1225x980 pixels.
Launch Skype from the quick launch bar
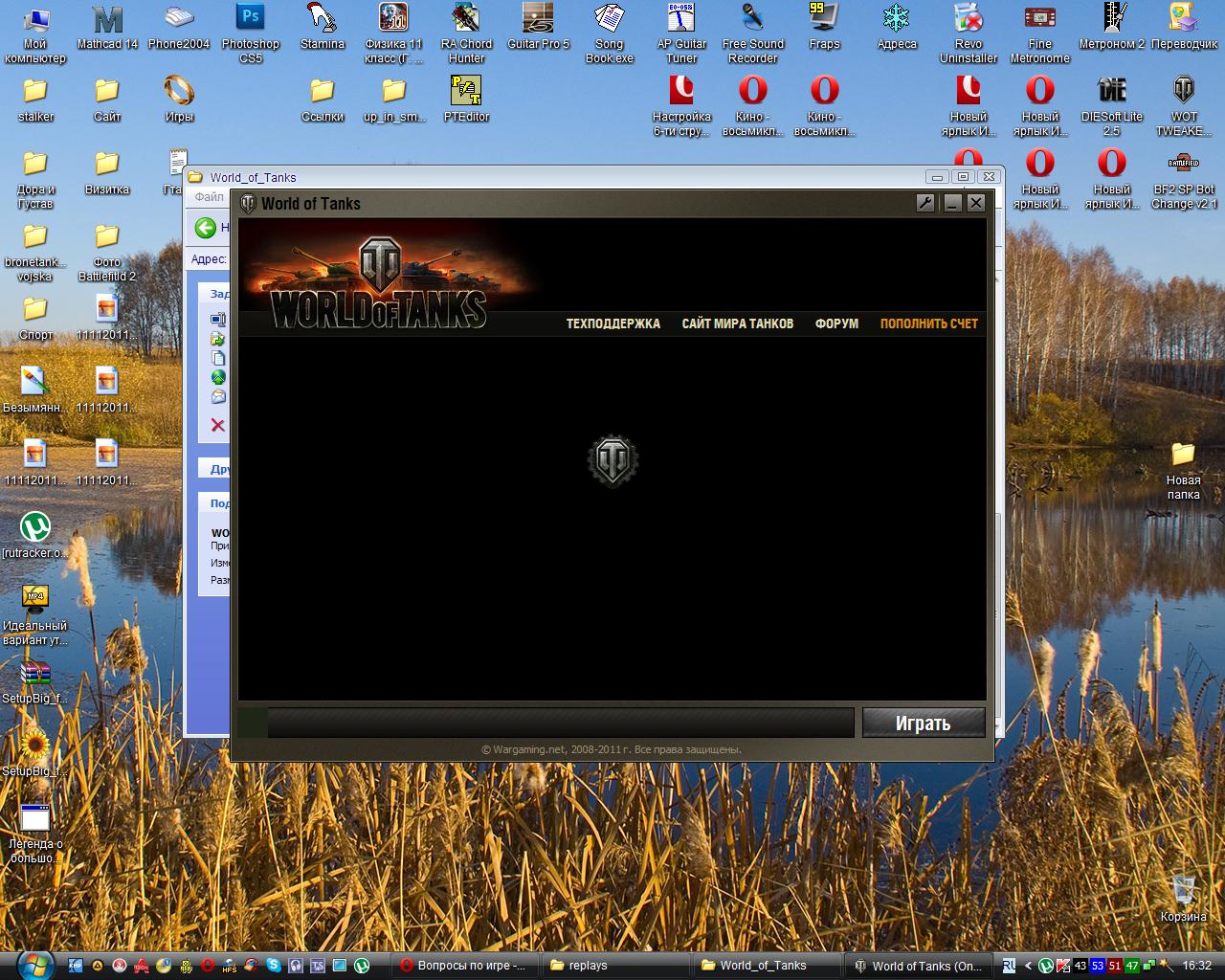click(275, 966)
